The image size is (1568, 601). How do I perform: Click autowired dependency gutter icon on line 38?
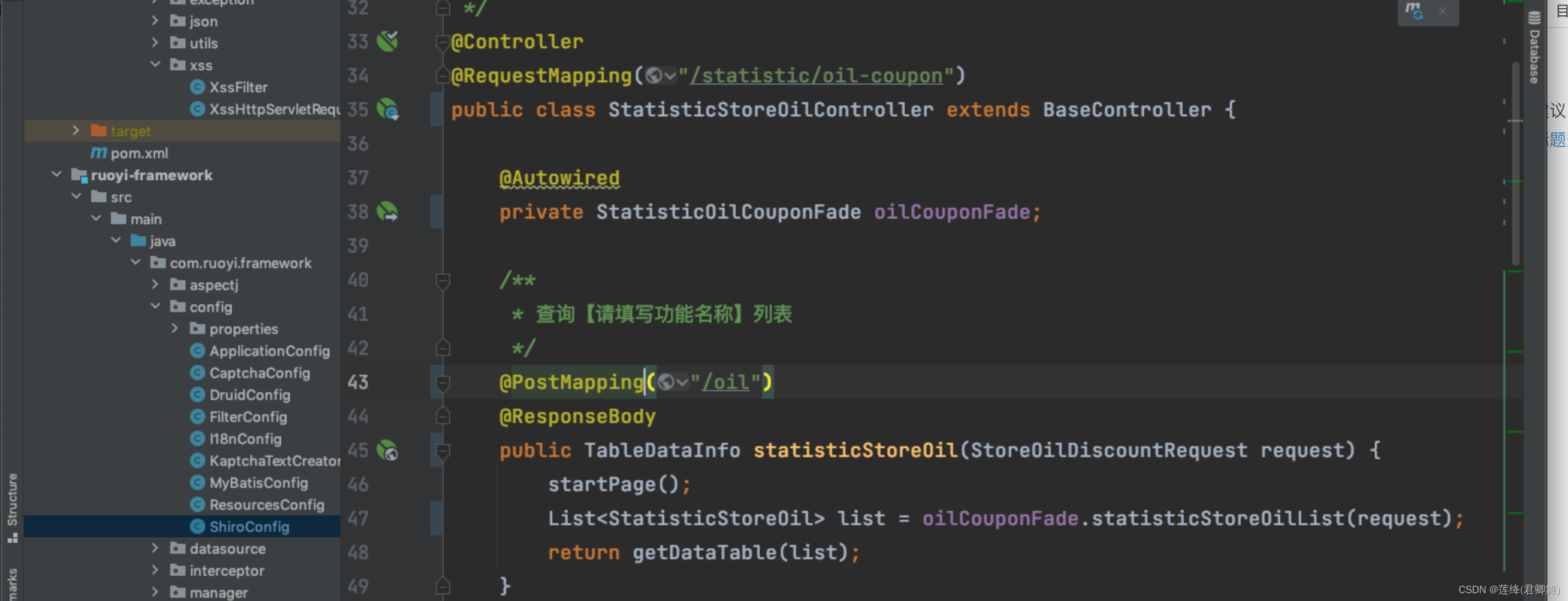click(387, 212)
